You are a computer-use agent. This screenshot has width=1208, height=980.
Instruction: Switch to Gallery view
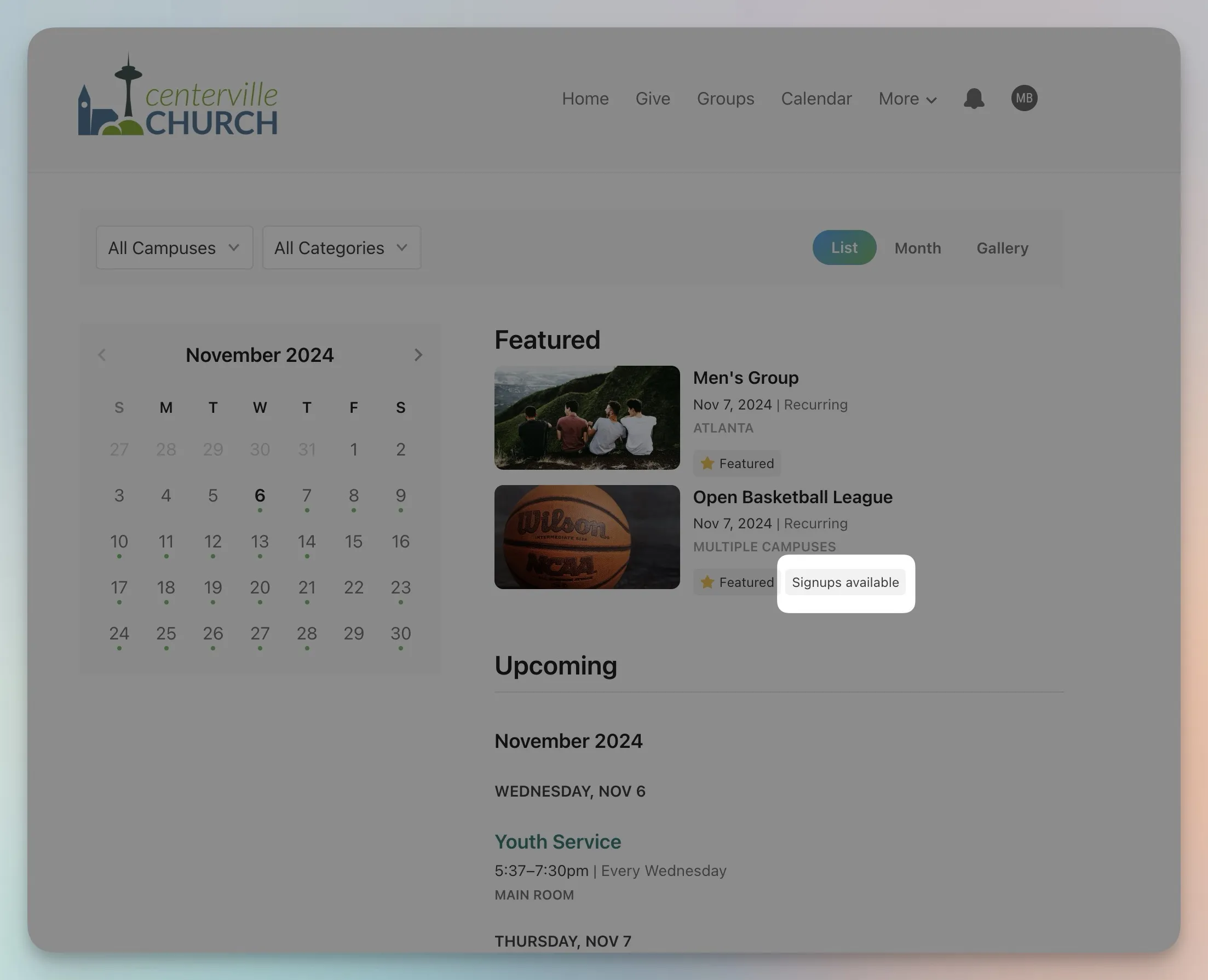pyautogui.click(x=1002, y=249)
